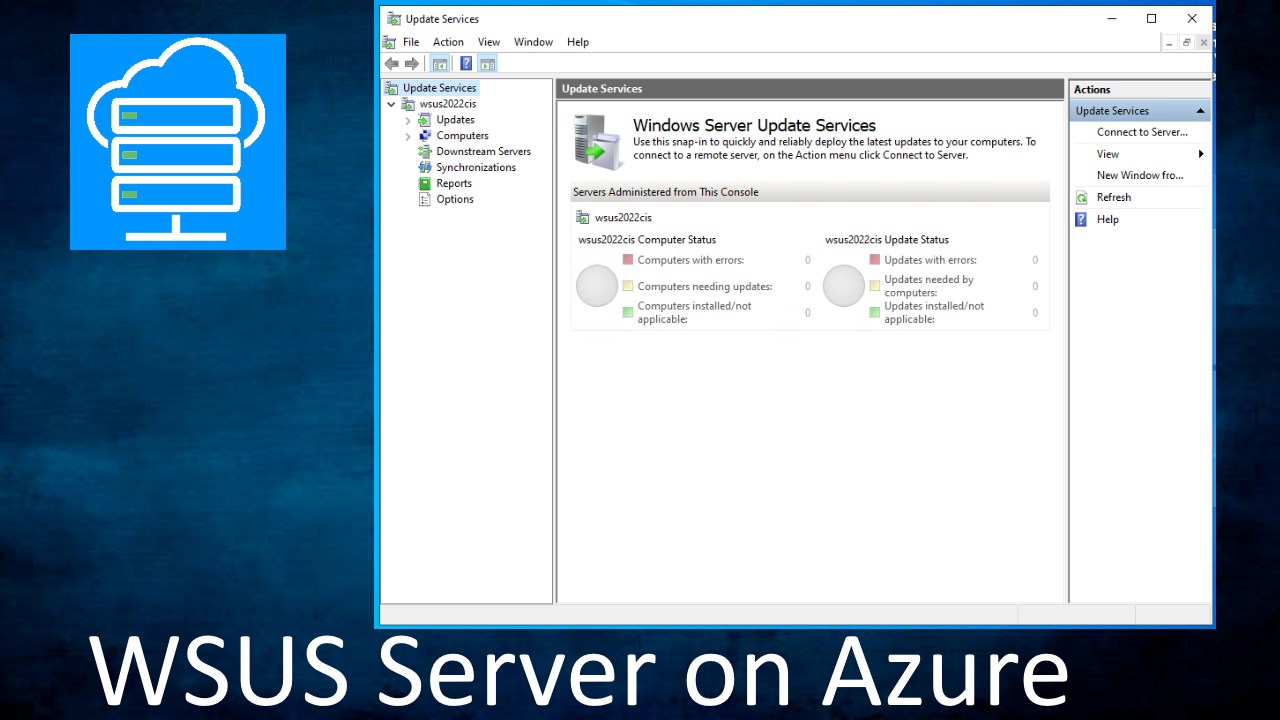This screenshot has width=1280, height=720.
Task: Click the Actions pane header
Action: [1140, 89]
